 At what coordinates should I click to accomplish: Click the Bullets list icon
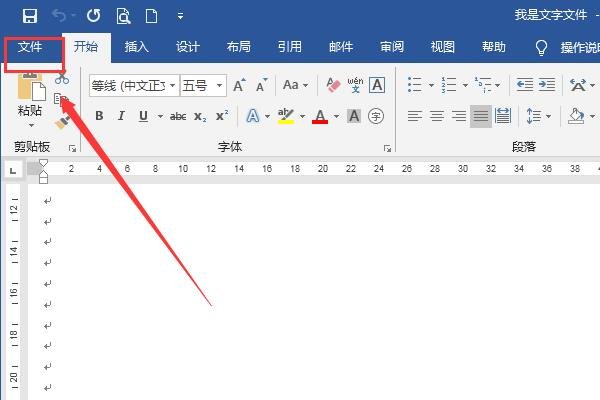click(415, 85)
